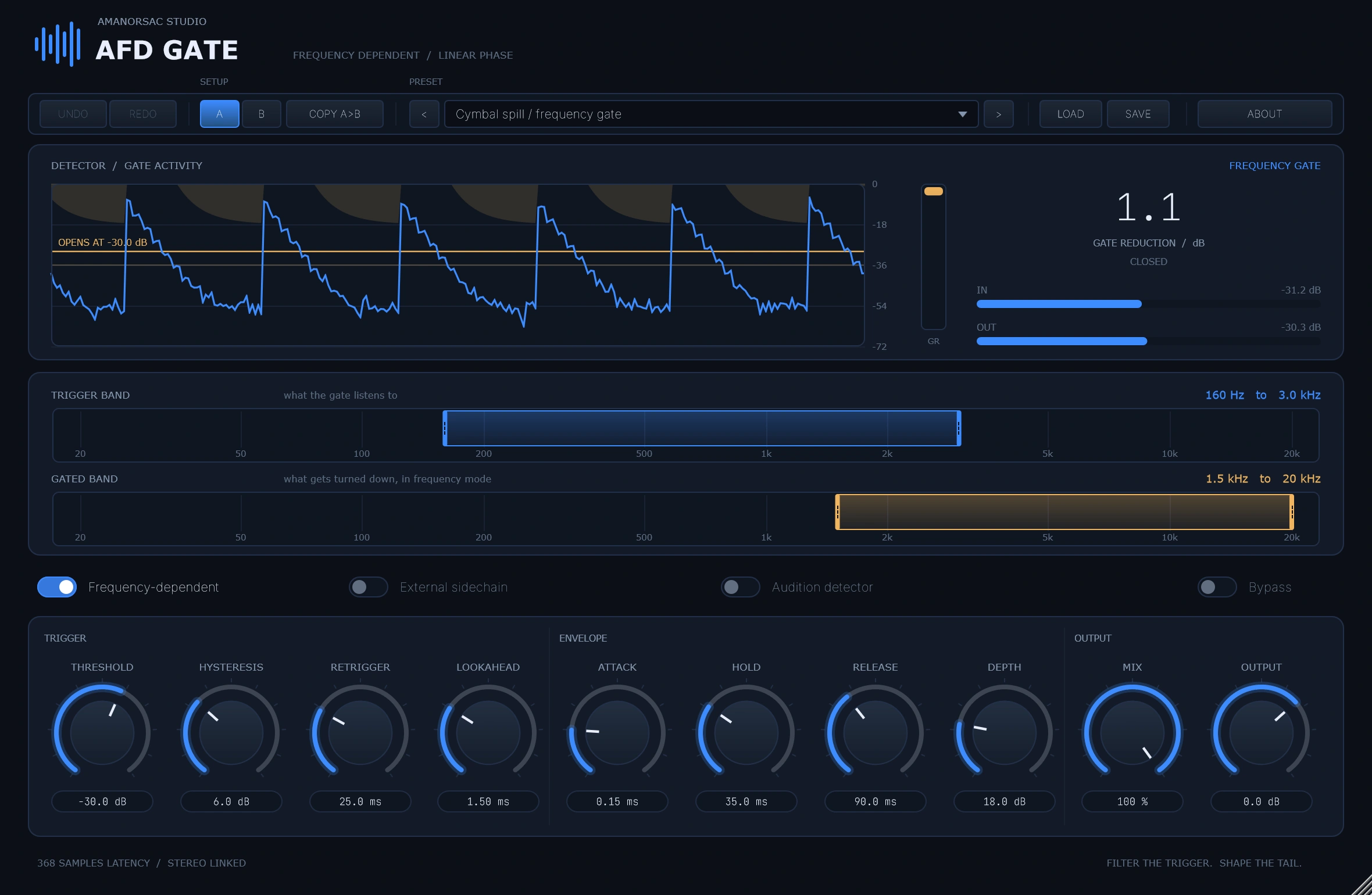Click the hold value field 35.0 ms
Viewport: 1372px width, 895px height.
tap(746, 801)
